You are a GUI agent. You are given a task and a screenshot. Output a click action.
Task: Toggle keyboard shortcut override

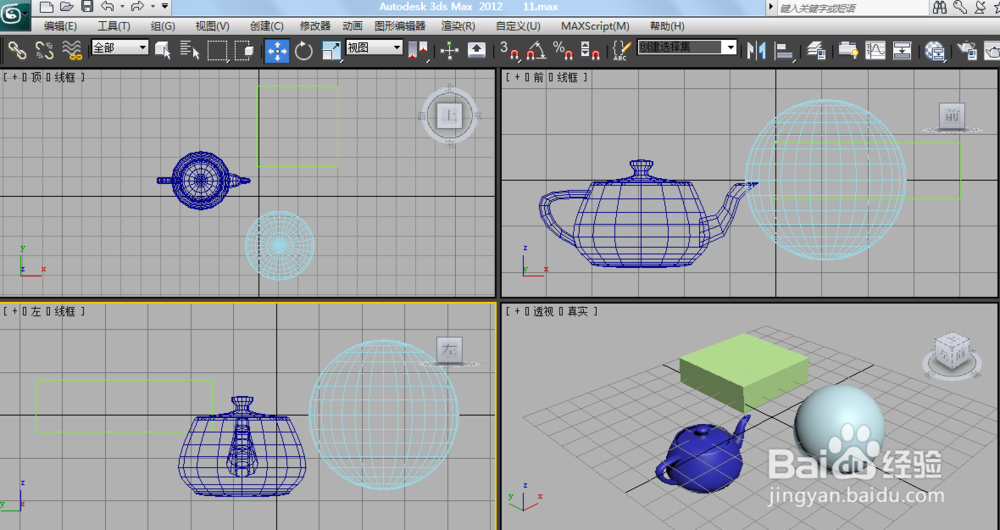[x=476, y=50]
